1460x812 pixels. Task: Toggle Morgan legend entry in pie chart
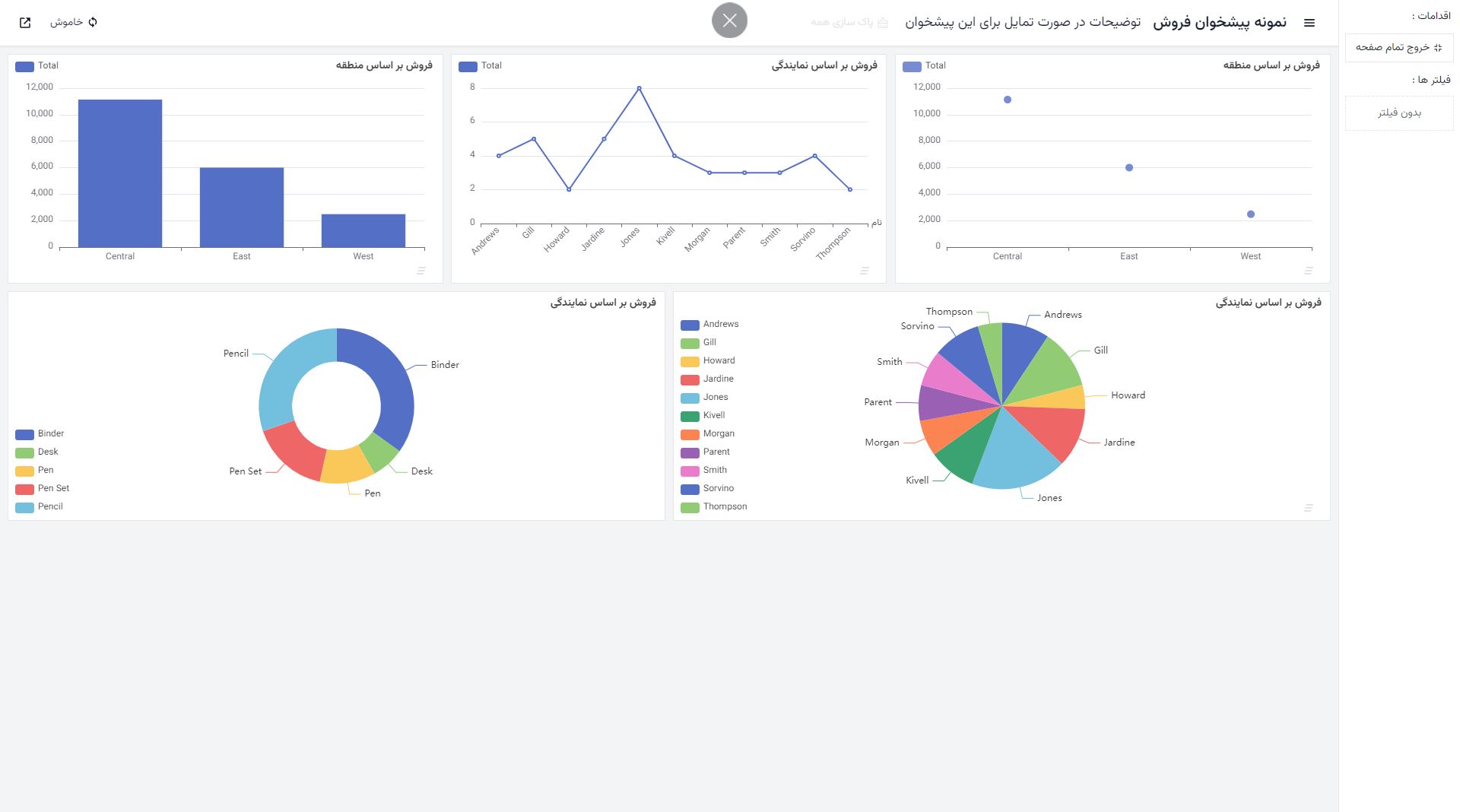coord(707,434)
